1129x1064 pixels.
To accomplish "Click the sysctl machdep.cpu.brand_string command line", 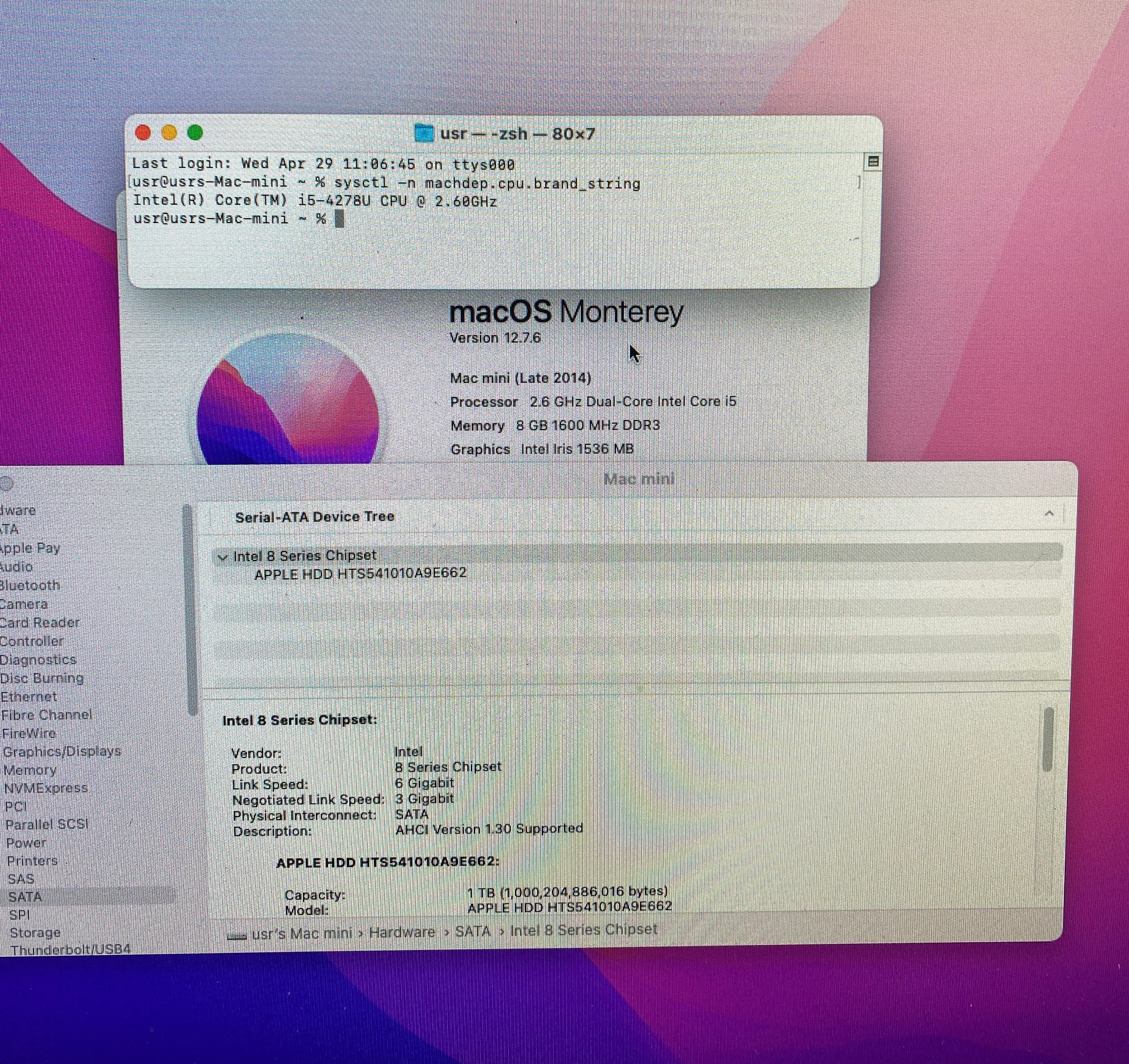I will point(386,183).
